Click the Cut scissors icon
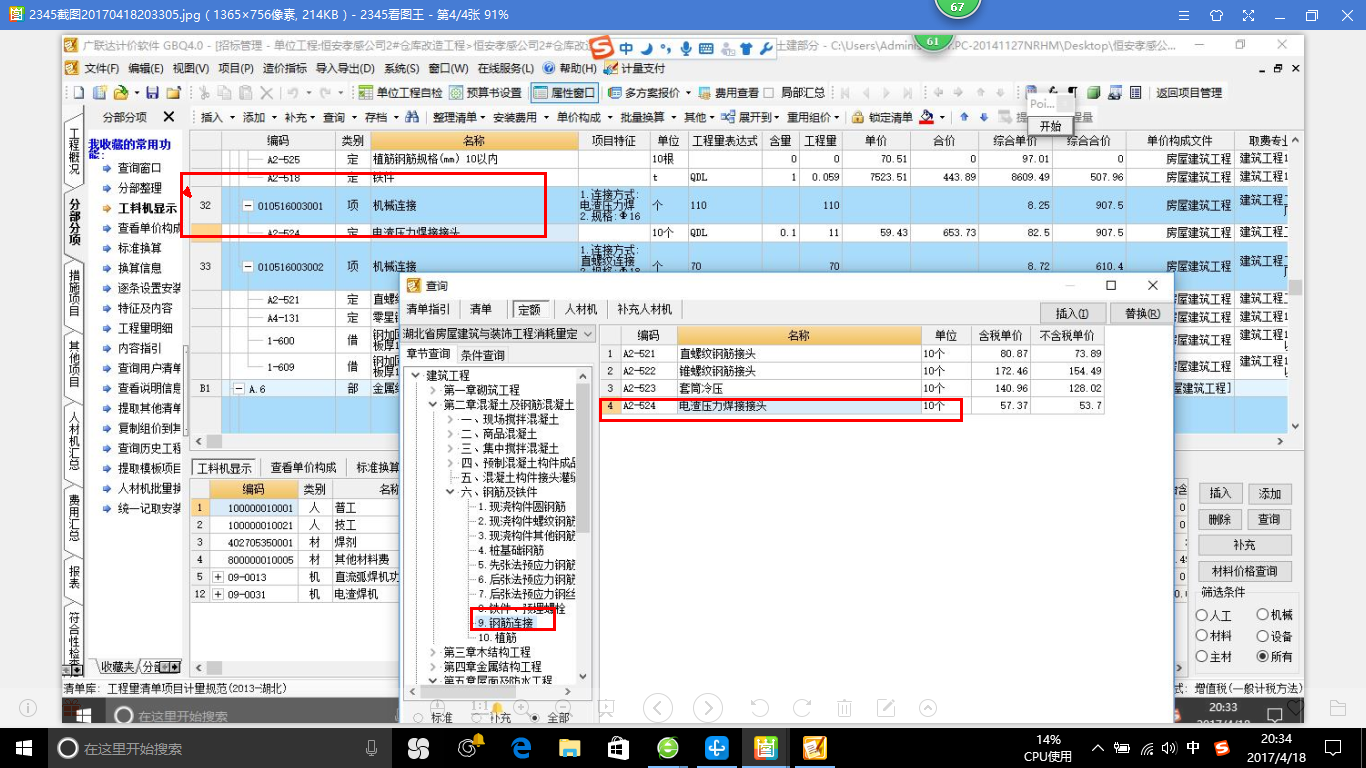 coord(203,92)
